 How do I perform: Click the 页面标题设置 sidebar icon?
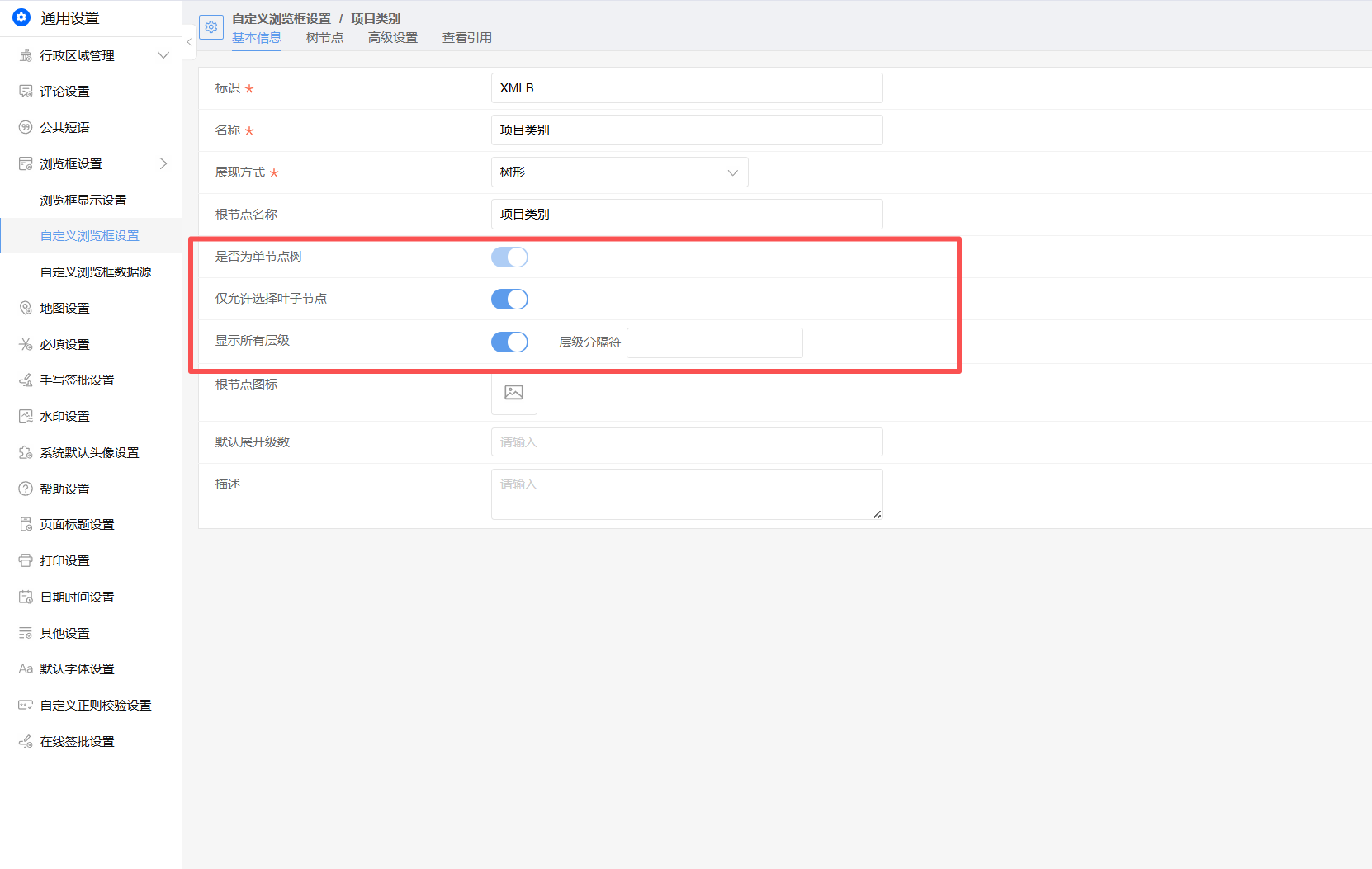tap(26, 525)
